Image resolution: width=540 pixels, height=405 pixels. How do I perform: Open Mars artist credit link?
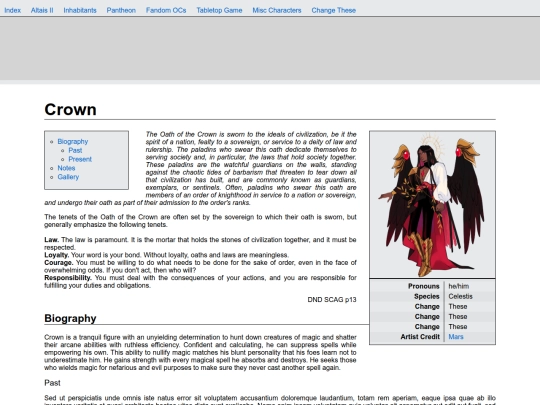click(x=456, y=337)
